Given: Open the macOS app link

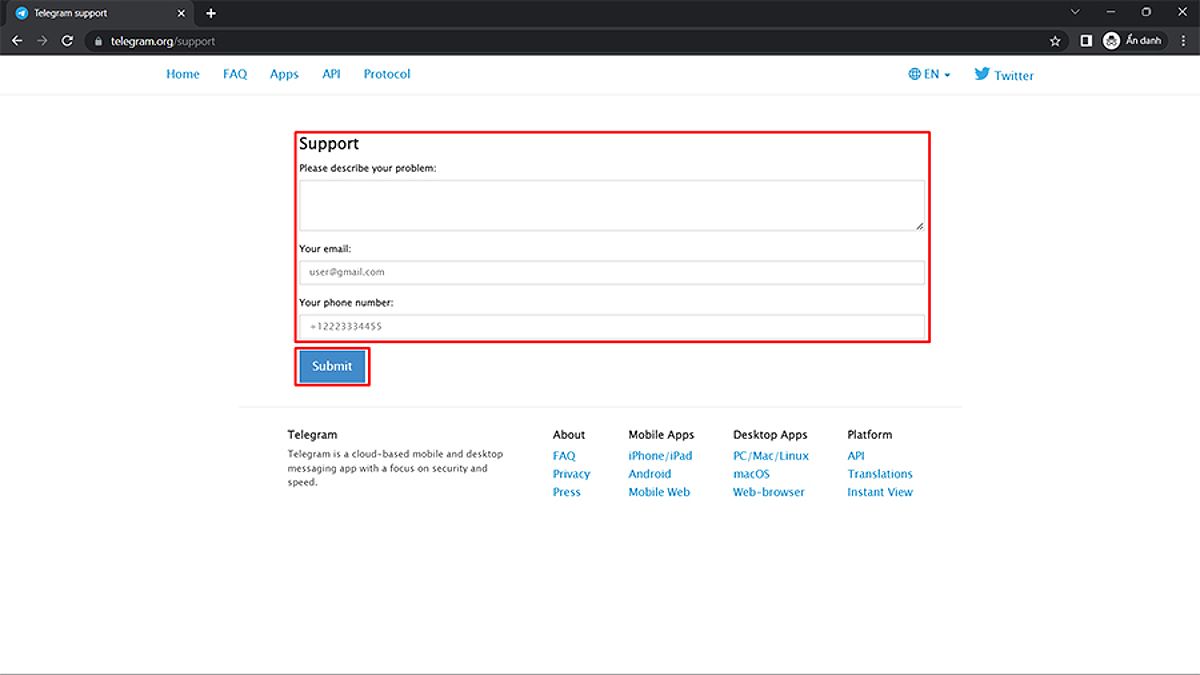Looking at the screenshot, I should (752, 474).
